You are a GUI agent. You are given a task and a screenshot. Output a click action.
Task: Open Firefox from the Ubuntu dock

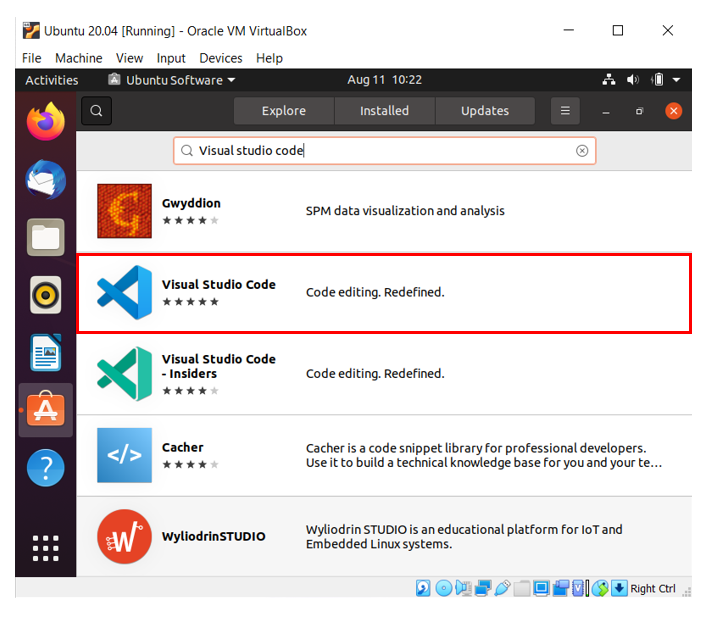tap(45, 121)
